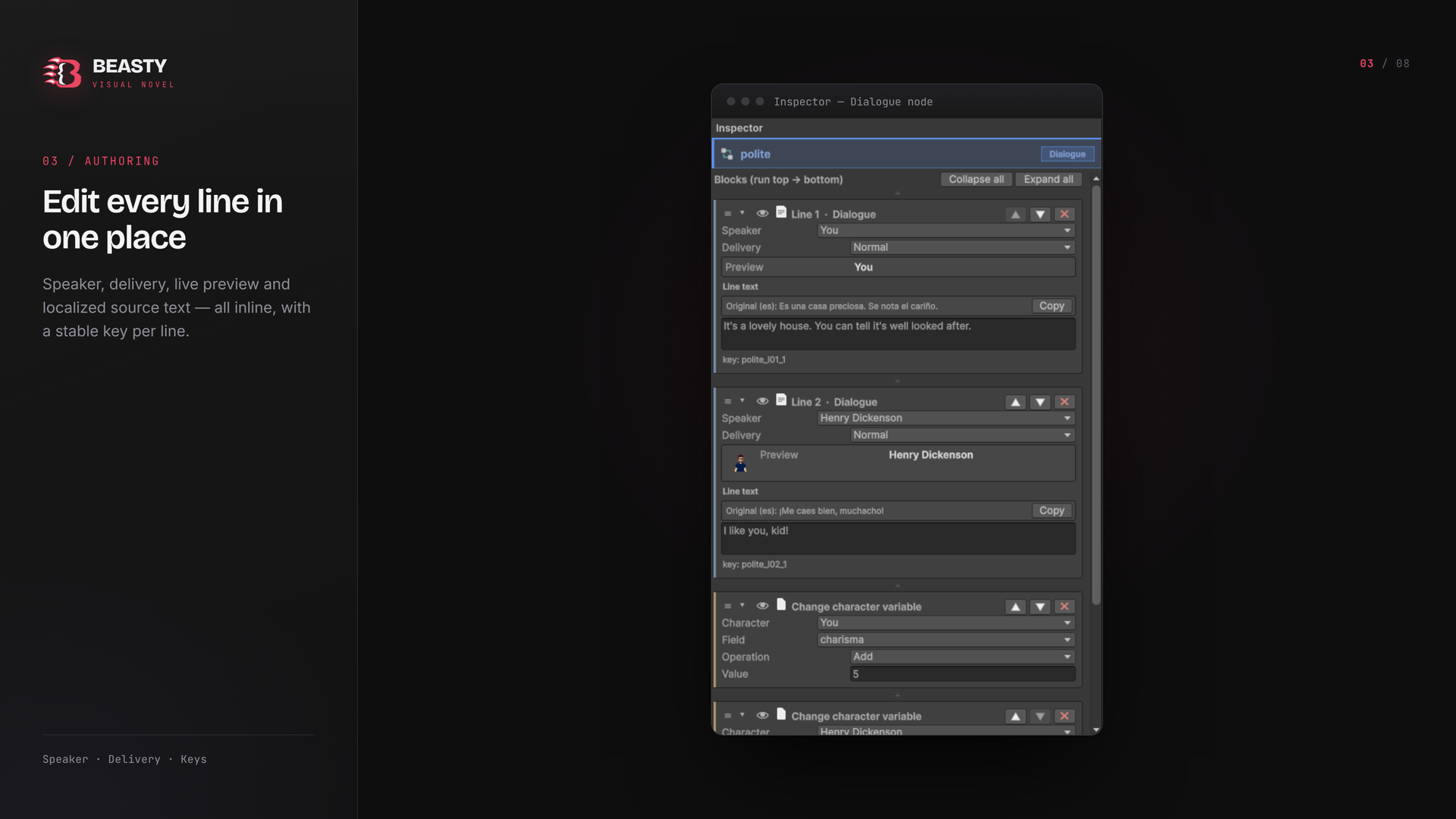1456x819 pixels.
Task: Click the Collapse all button
Action: tap(976, 180)
